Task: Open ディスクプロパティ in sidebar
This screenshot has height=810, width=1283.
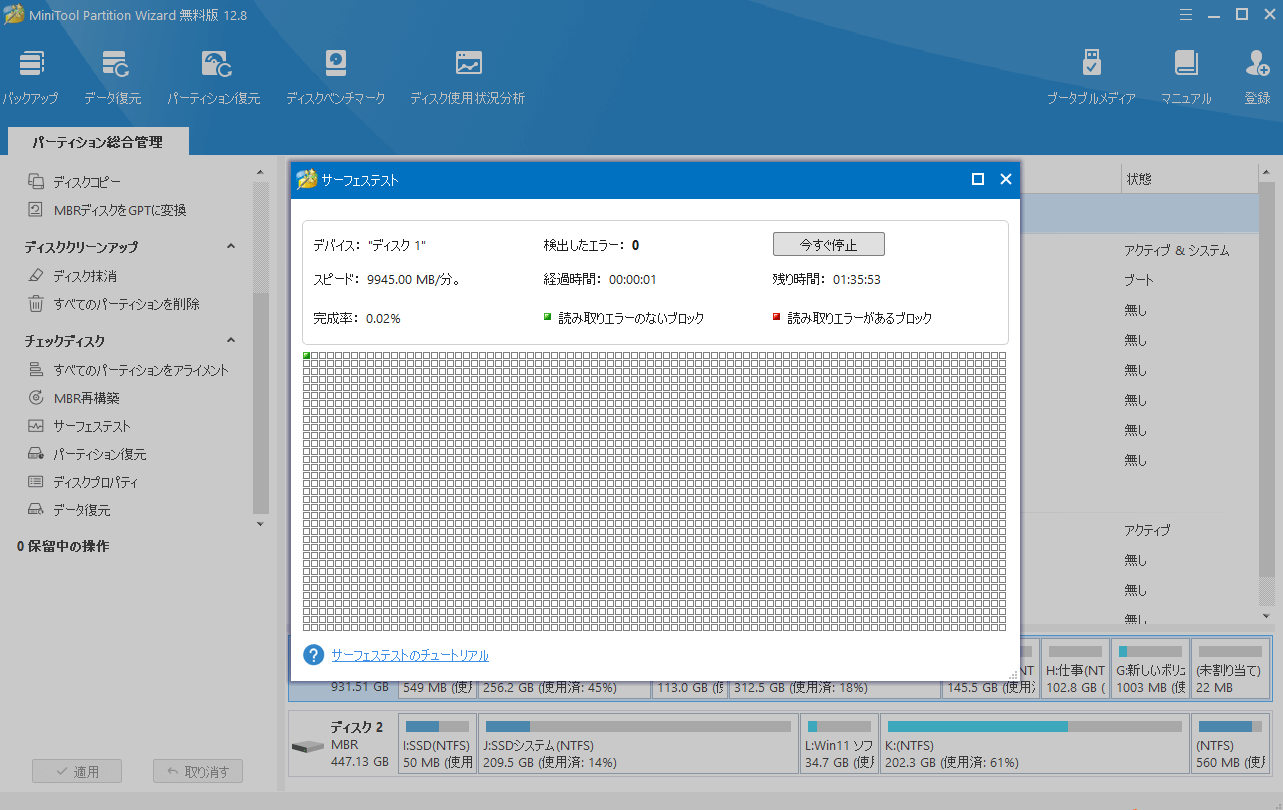Action: pos(95,482)
